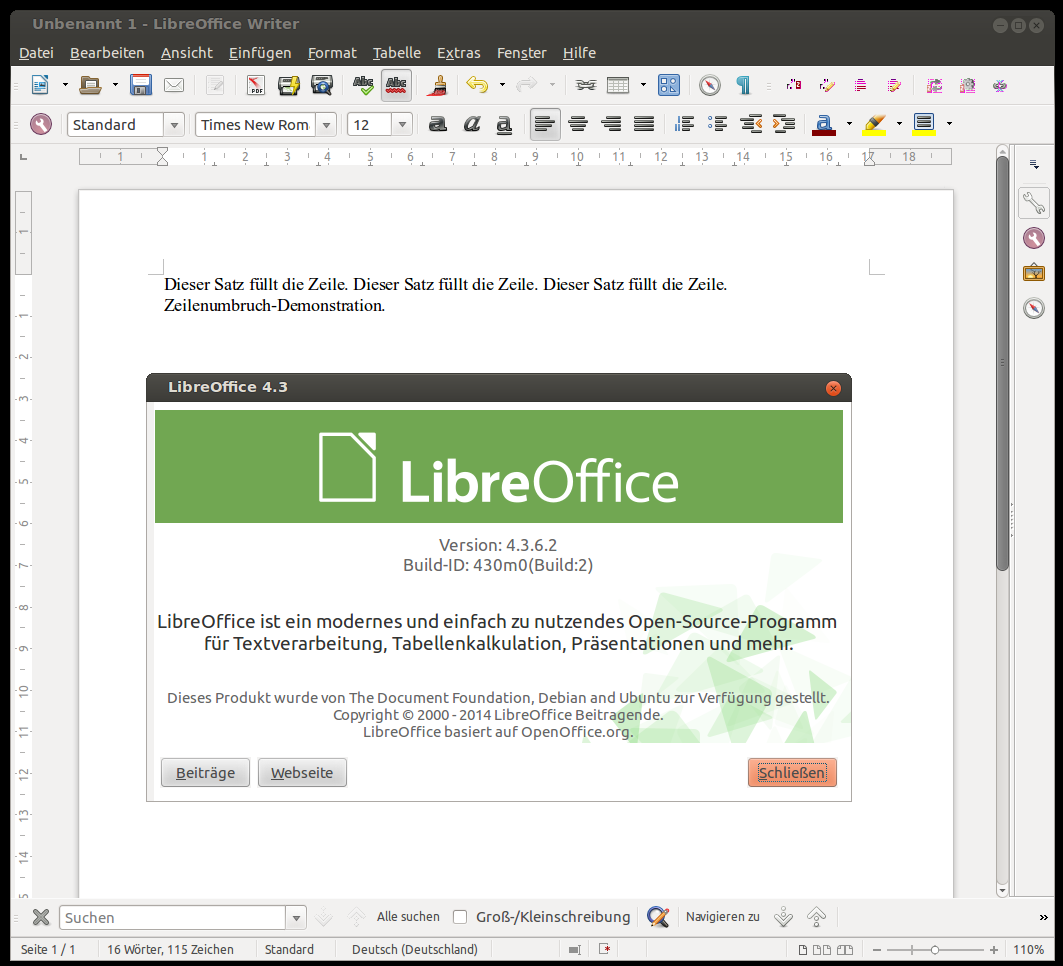Open sidebar Properties wrench icon
1063x966 pixels.
[x=1034, y=203]
